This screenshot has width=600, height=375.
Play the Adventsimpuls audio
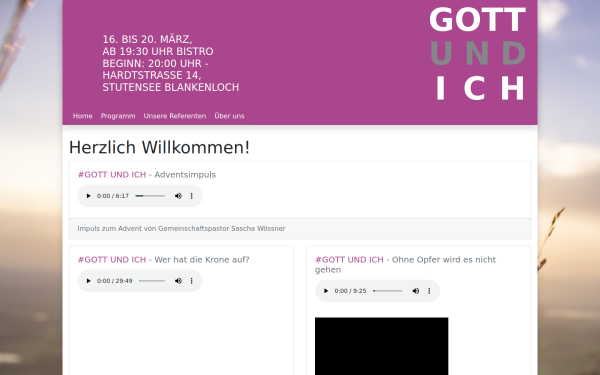tap(88, 196)
